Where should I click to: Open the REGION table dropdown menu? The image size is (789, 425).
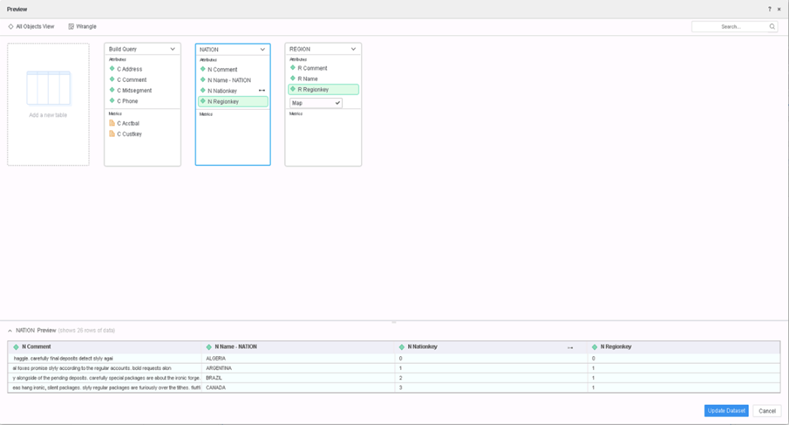(353, 49)
